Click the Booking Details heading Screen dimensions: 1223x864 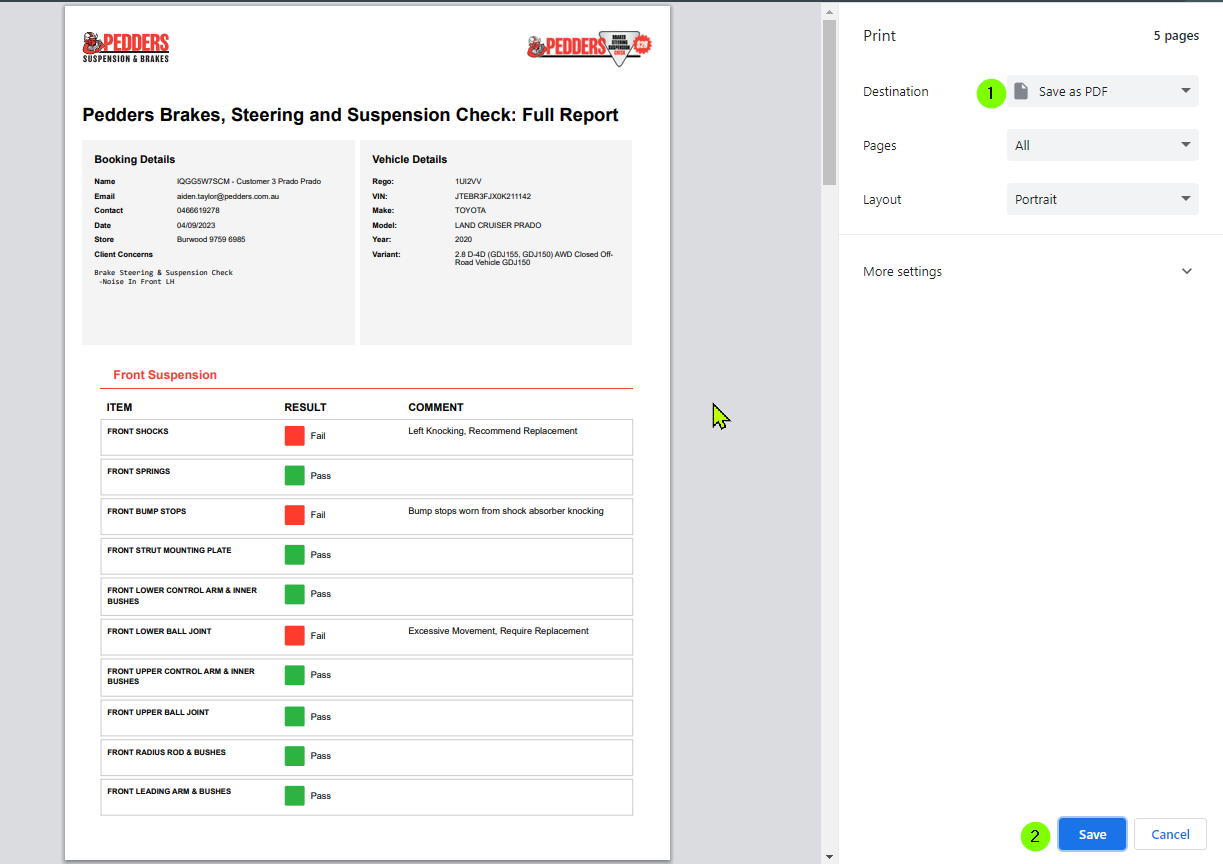pos(135,159)
